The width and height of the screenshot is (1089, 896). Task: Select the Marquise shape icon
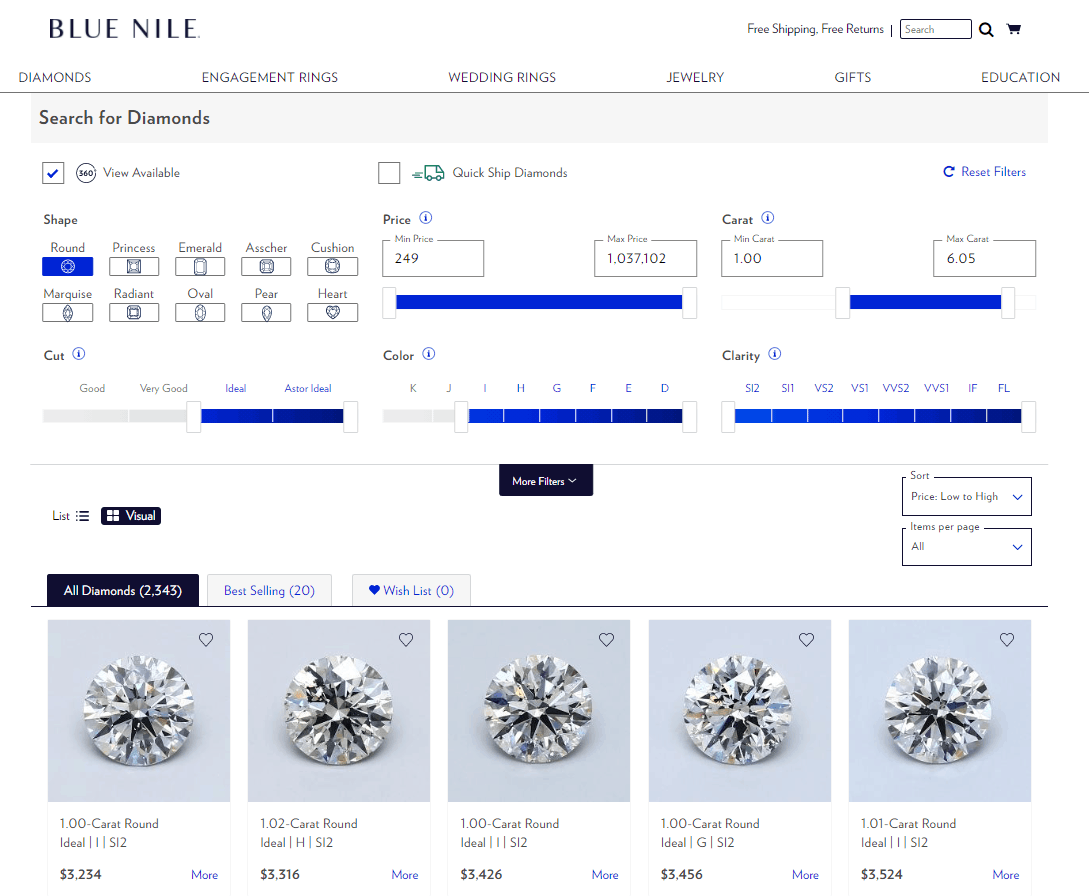tap(67, 311)
